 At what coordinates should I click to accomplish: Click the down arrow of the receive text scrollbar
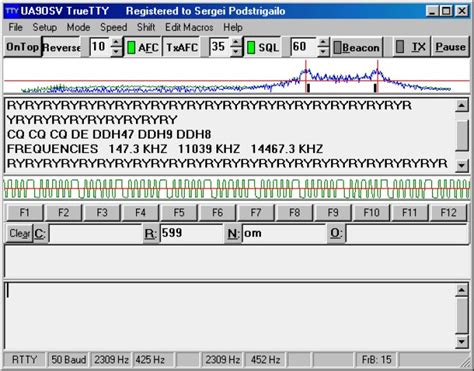(x=462, y=165)
